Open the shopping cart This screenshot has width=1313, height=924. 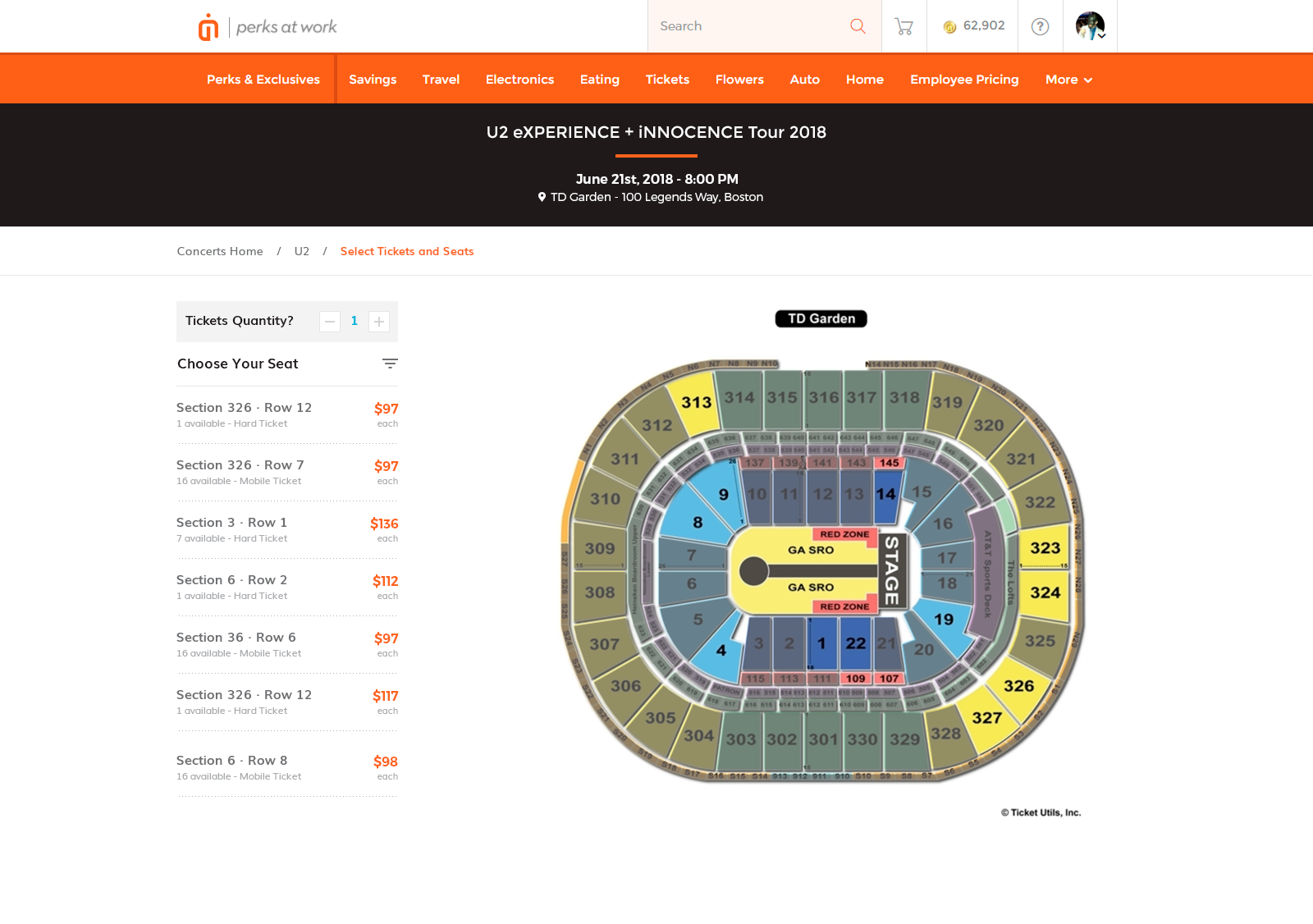(x=904, y=26)
